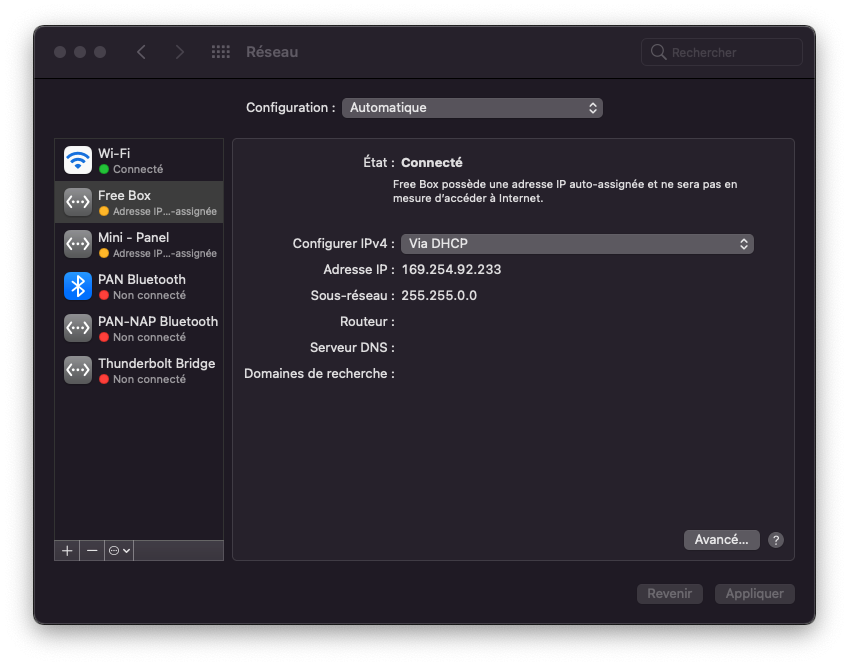Click the Revenir button
This screenshot has width=849, height=666.
670,593
